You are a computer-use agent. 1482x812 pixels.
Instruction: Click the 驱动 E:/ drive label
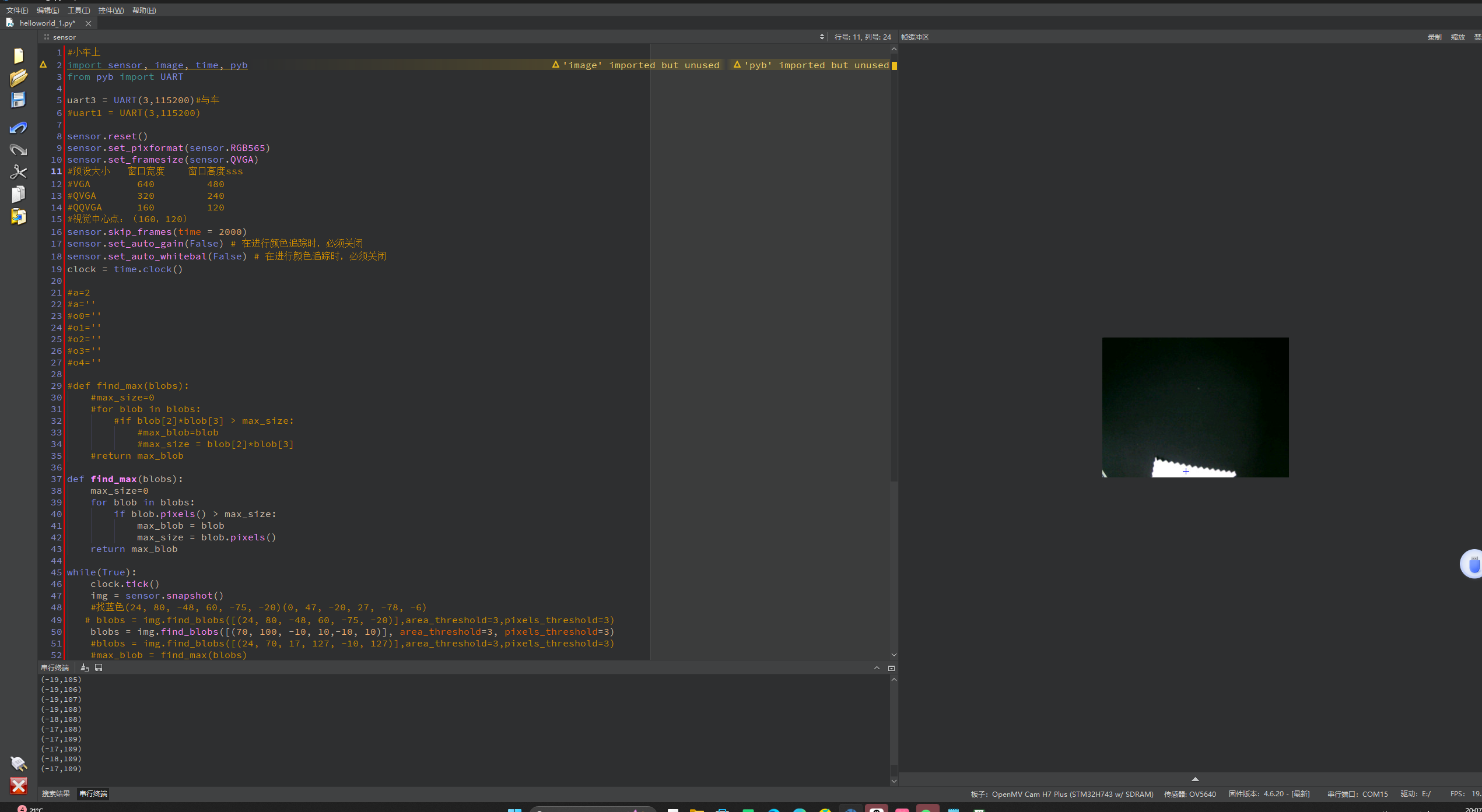[1416, 794]
